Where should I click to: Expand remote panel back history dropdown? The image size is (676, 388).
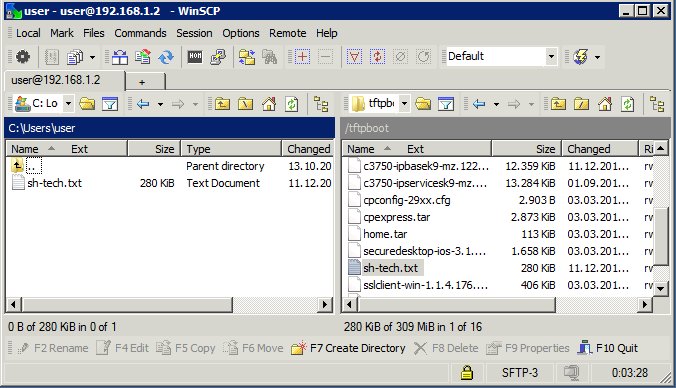(x=496, y=104)
